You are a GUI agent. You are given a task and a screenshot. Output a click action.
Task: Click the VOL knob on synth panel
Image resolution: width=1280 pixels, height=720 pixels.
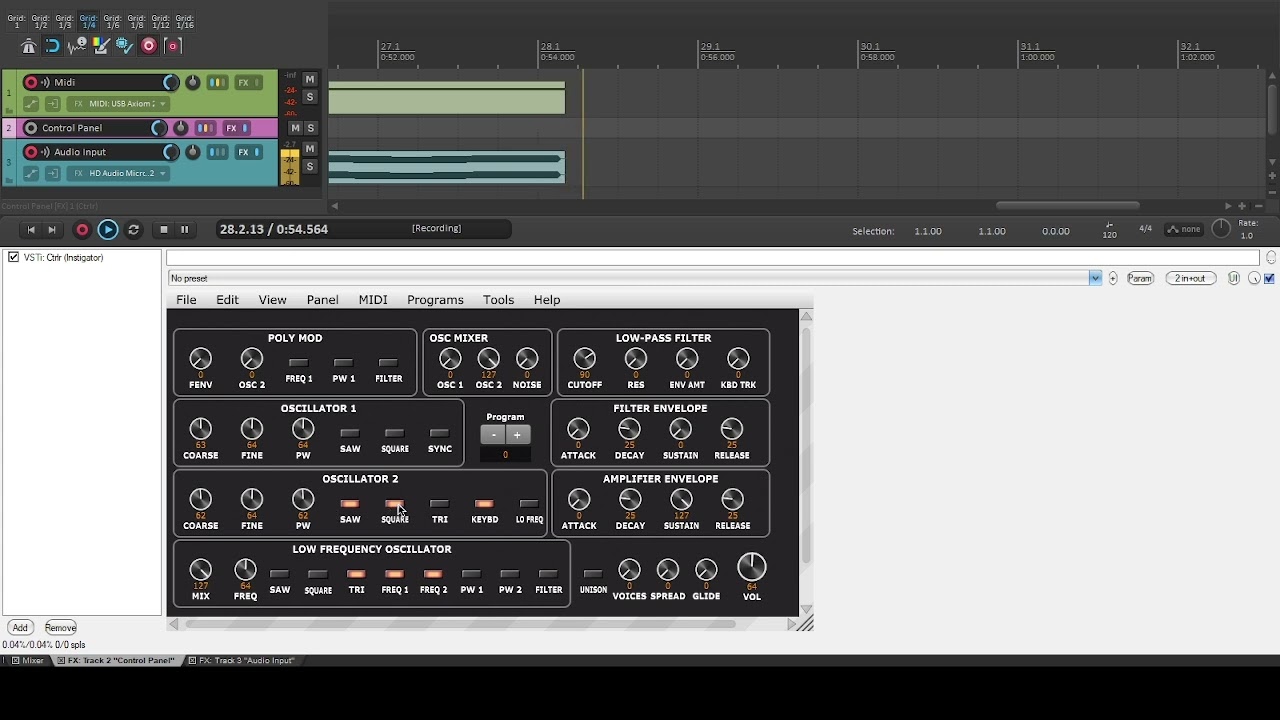pos(751,568)
